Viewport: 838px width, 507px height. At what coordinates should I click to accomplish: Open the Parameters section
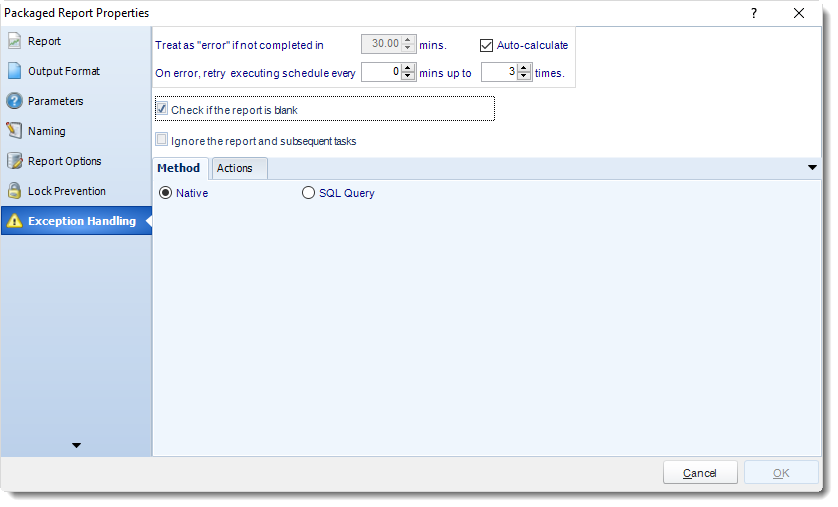[x=76, y=101]
